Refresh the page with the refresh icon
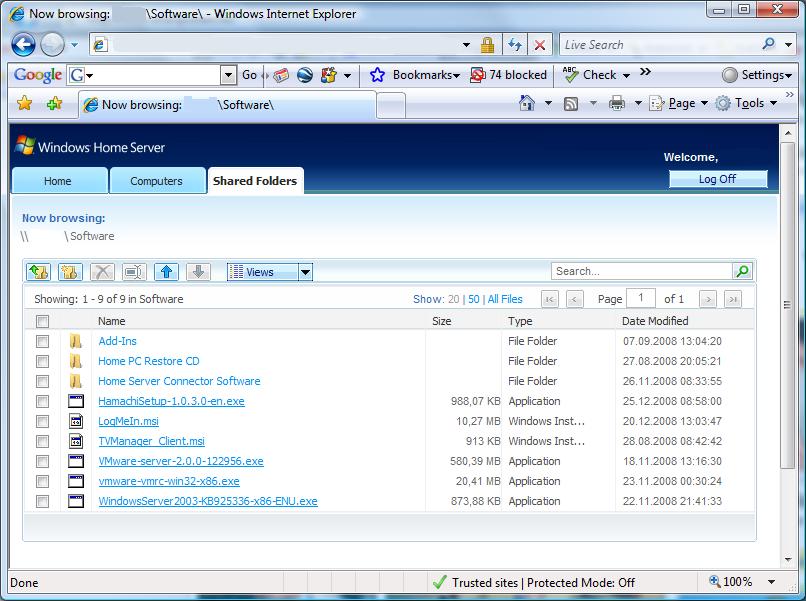This screenshot has height=601, width=806. pos(515,45)
